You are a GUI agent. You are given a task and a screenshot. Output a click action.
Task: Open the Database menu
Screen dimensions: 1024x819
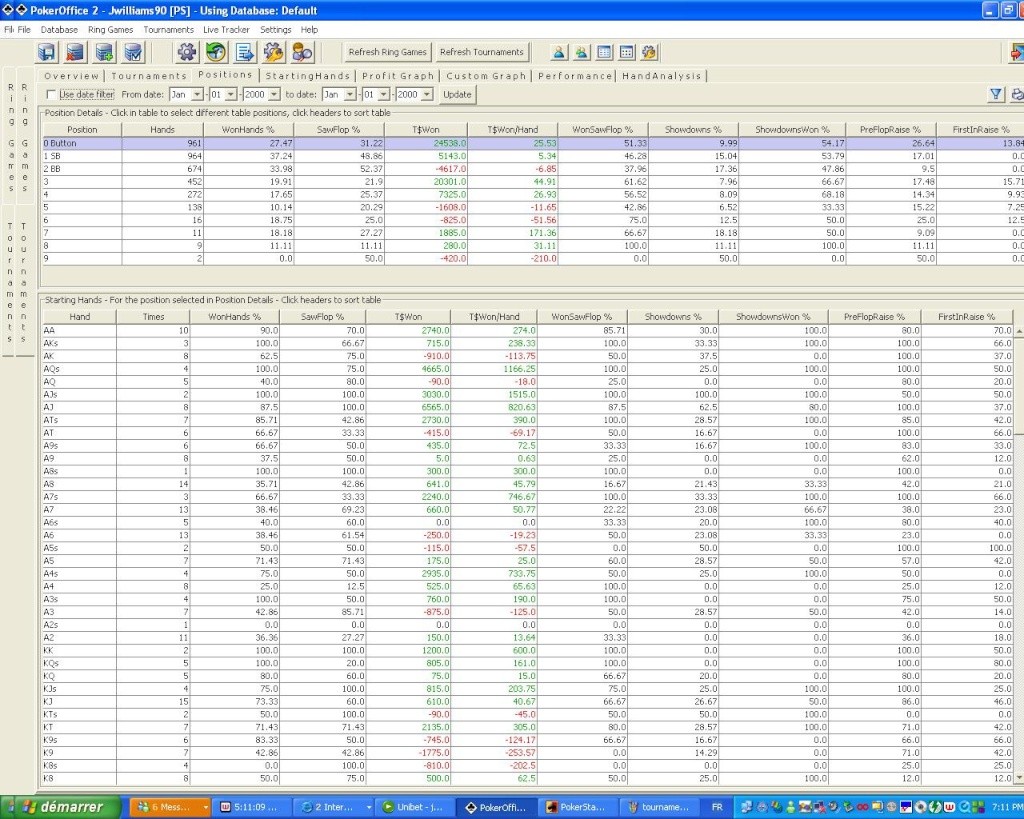pyautogui.click(x=59, y=29)
